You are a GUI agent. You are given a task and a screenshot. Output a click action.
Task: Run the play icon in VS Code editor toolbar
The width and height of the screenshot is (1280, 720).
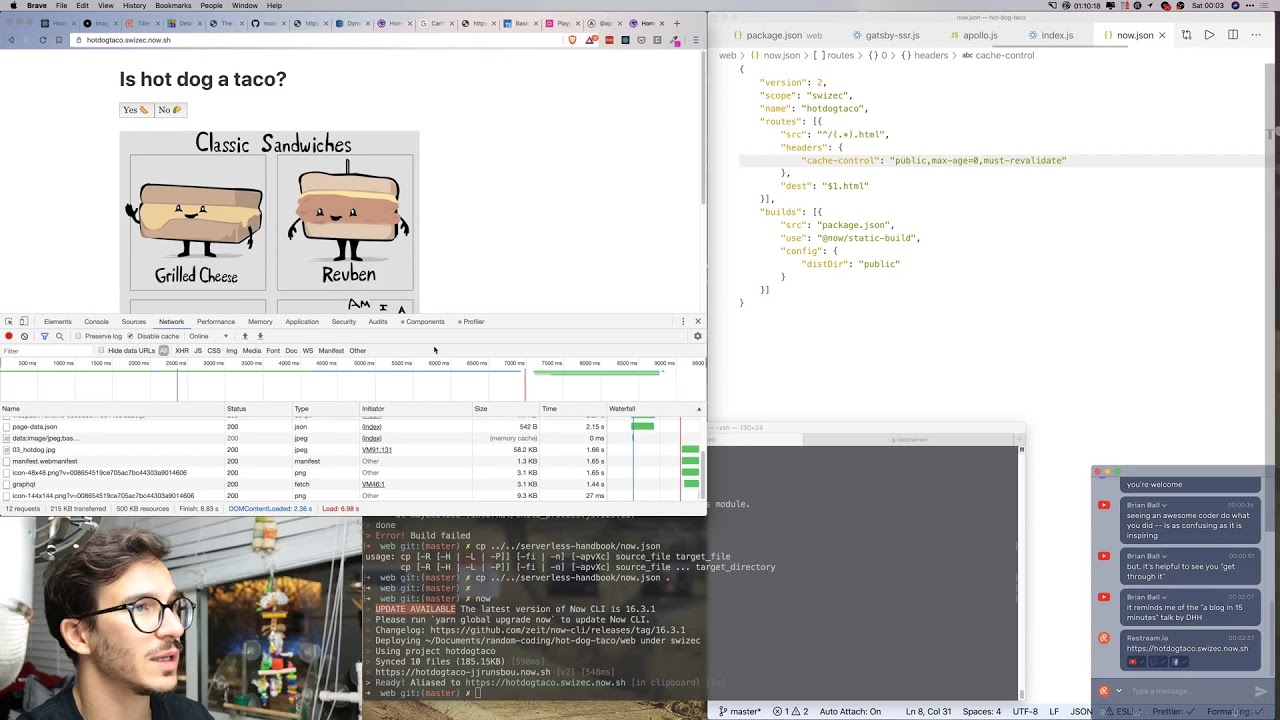tap(1209, 35)
